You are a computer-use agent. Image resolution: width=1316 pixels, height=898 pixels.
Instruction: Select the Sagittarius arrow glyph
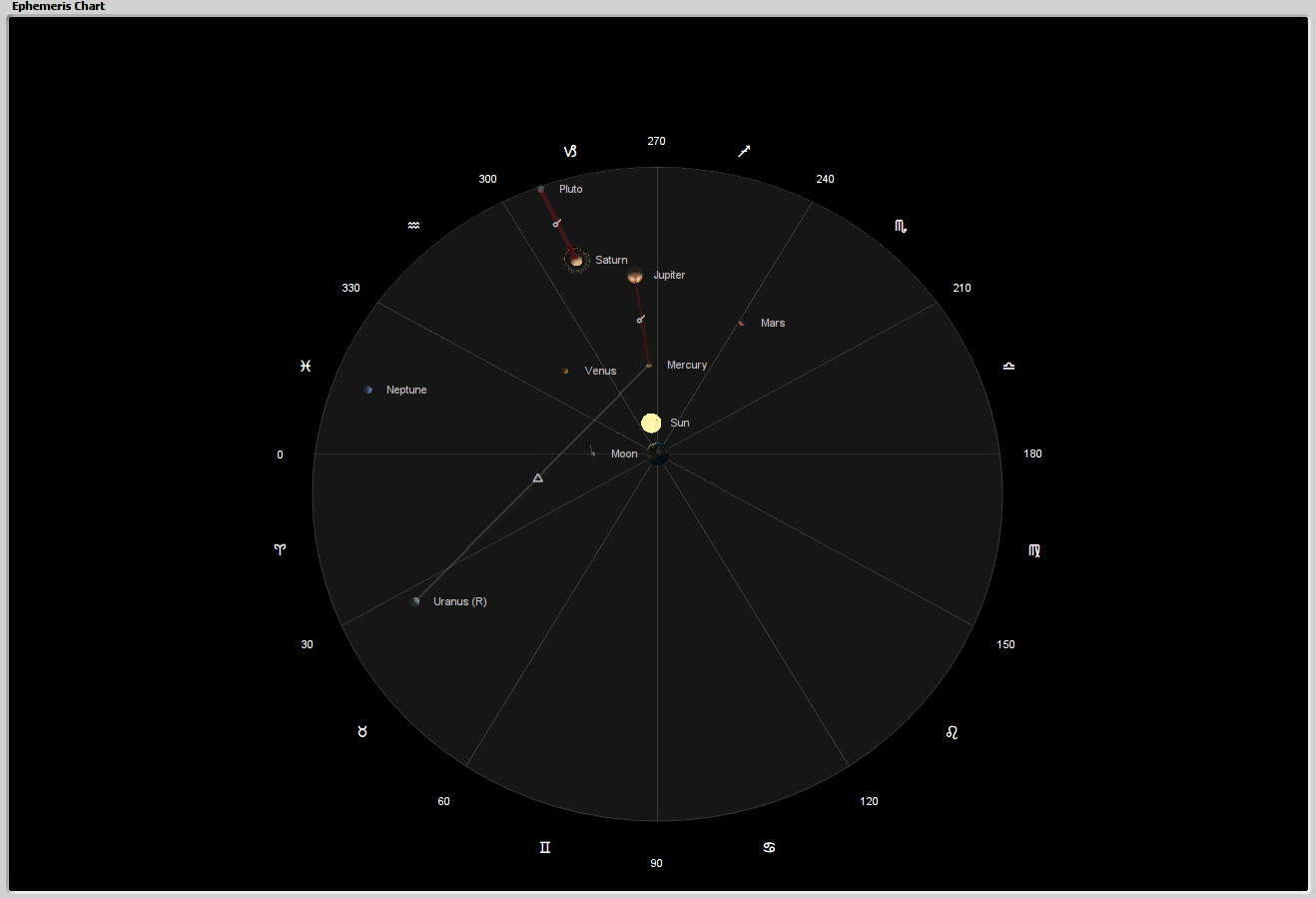[744, 152]
